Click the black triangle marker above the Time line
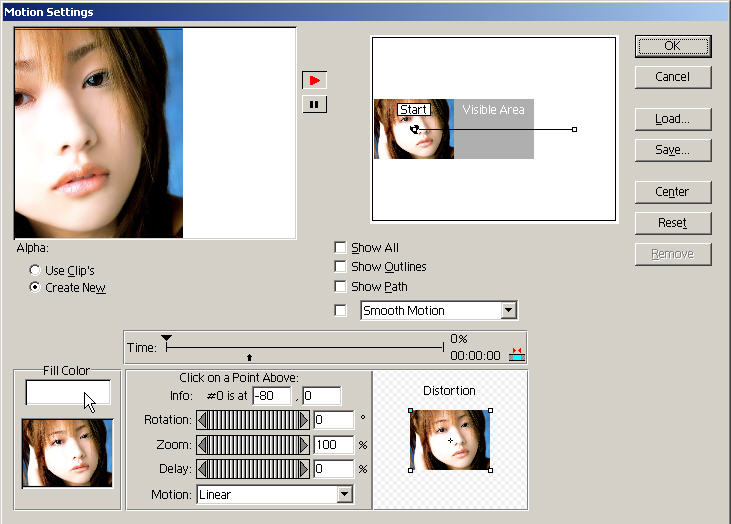This screenshot has height=524, width=731. 166,338
